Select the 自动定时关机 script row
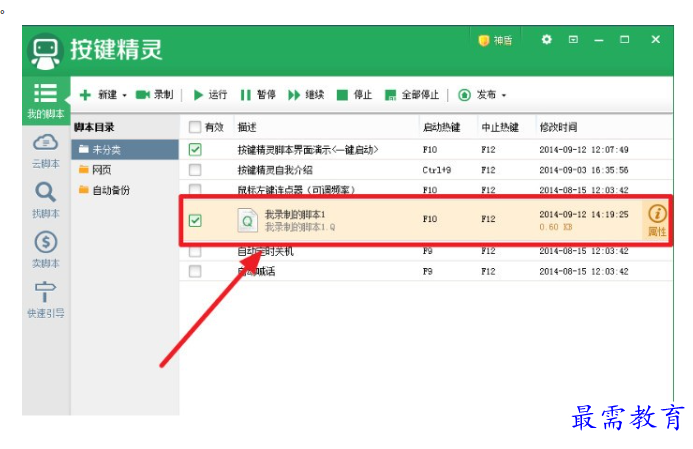 click(x=426, y=251)
